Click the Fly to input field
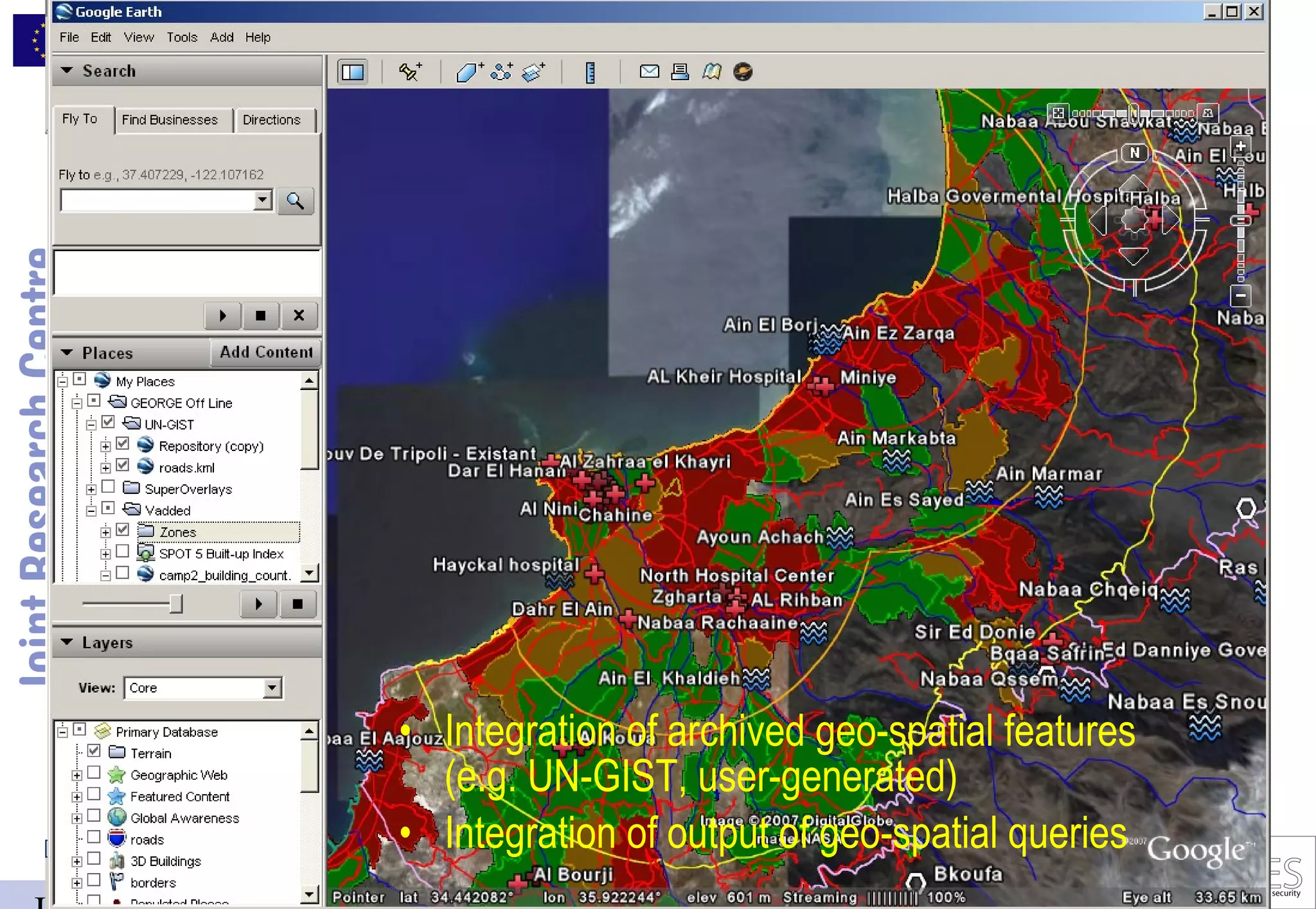Image resolution: width=1316 pixels, height=909 pixels. [x=157, y=200]
